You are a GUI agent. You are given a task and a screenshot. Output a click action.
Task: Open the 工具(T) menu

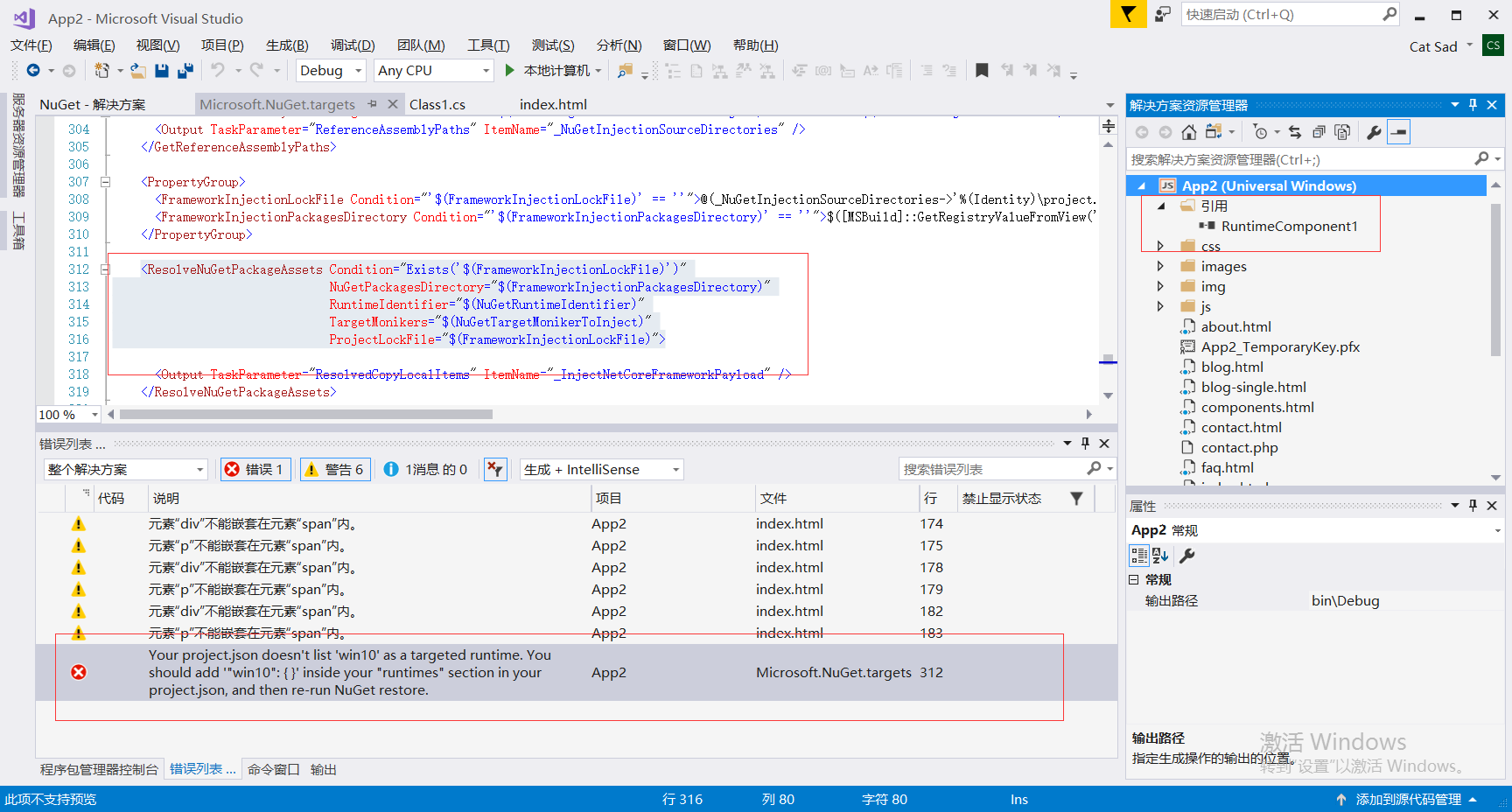(x=488, y=45)
